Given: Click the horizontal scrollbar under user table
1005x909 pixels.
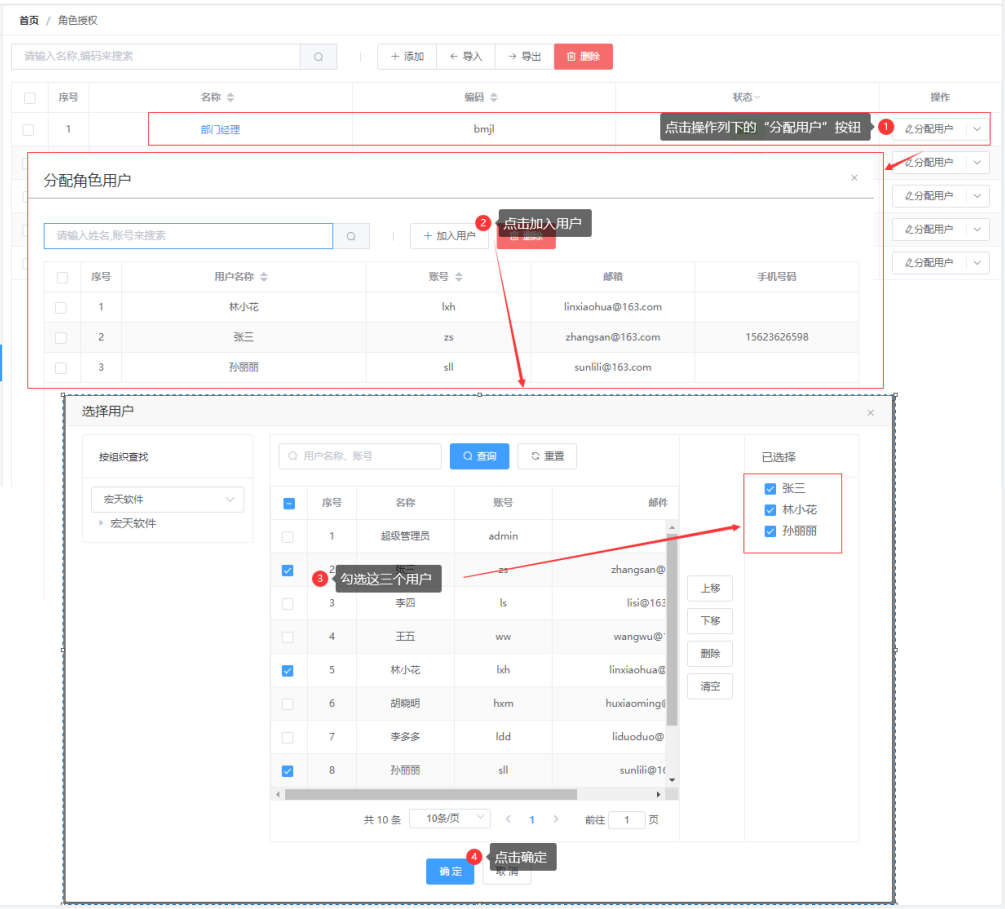Looking at the screenshot, I should coord(431,794).
